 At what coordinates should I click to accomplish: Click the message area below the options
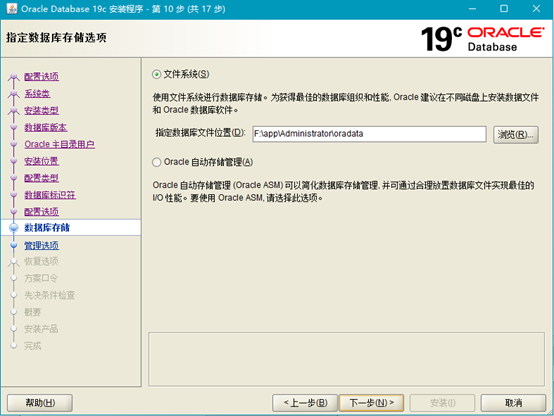coord(346,359)
